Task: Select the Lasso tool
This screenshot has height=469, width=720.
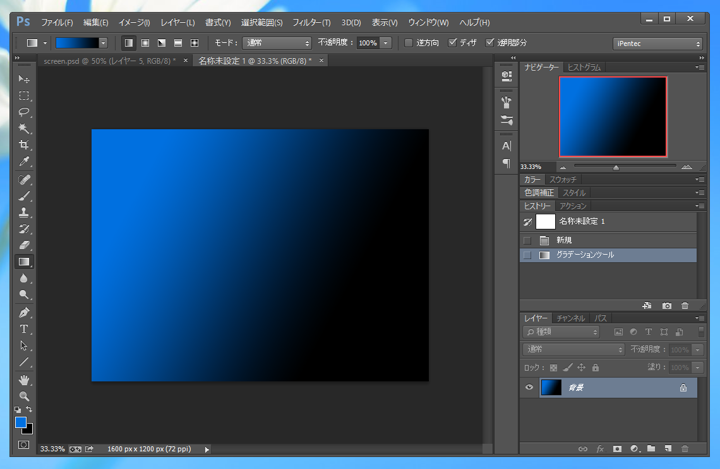Action: click(x=24, y=112)
